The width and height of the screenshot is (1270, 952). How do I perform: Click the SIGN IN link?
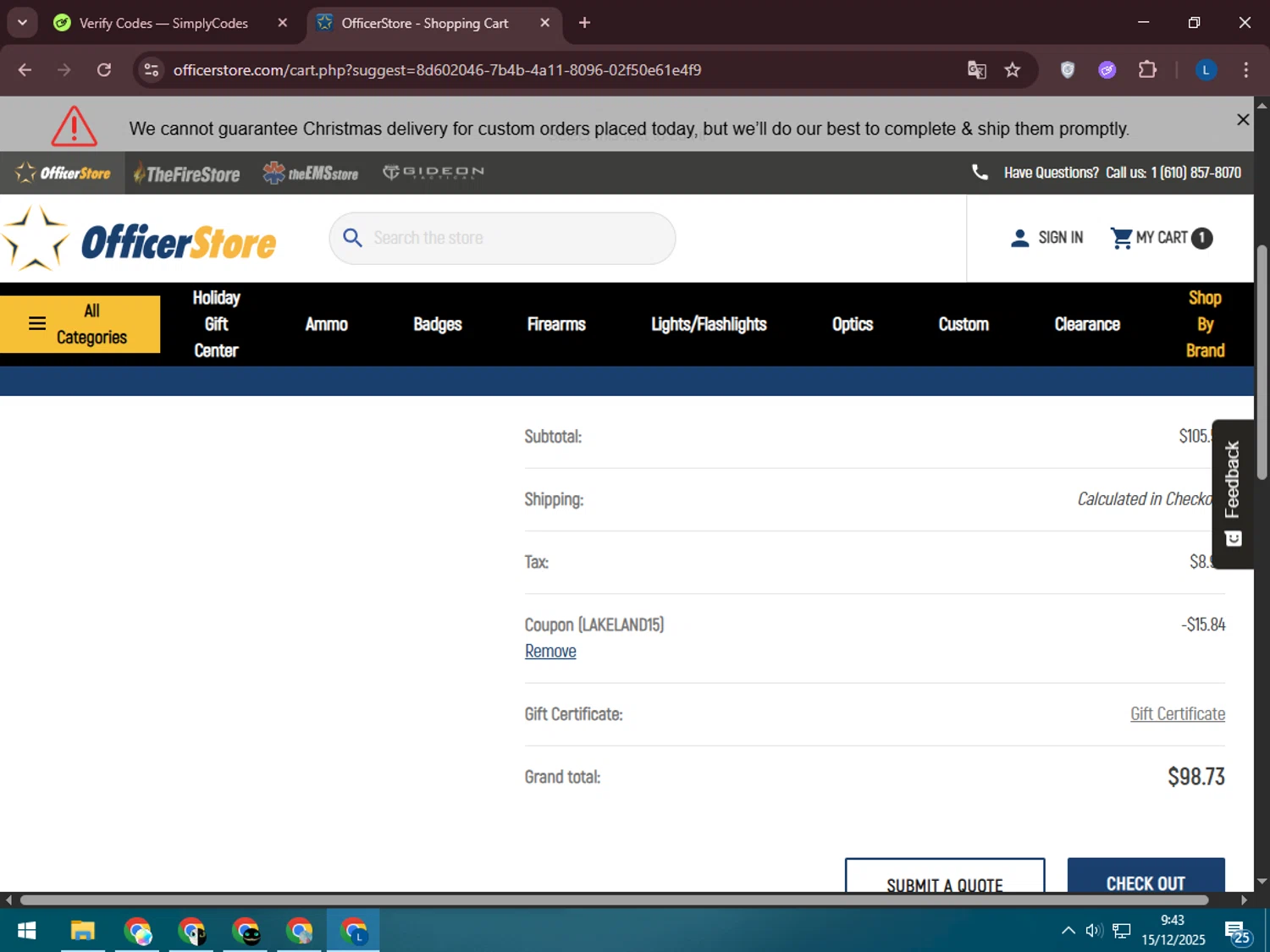[x=1047, y=238]
